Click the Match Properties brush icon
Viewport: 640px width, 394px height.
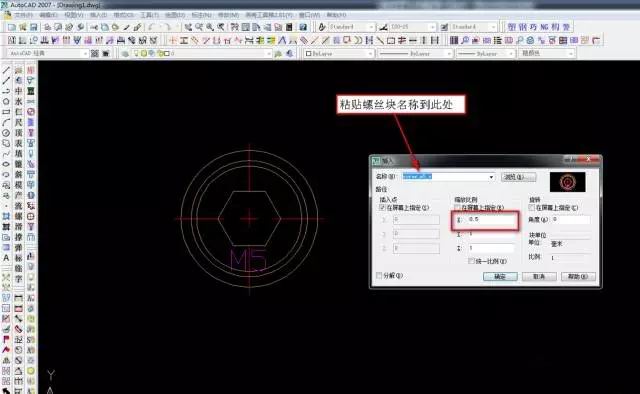click(138, 27)
